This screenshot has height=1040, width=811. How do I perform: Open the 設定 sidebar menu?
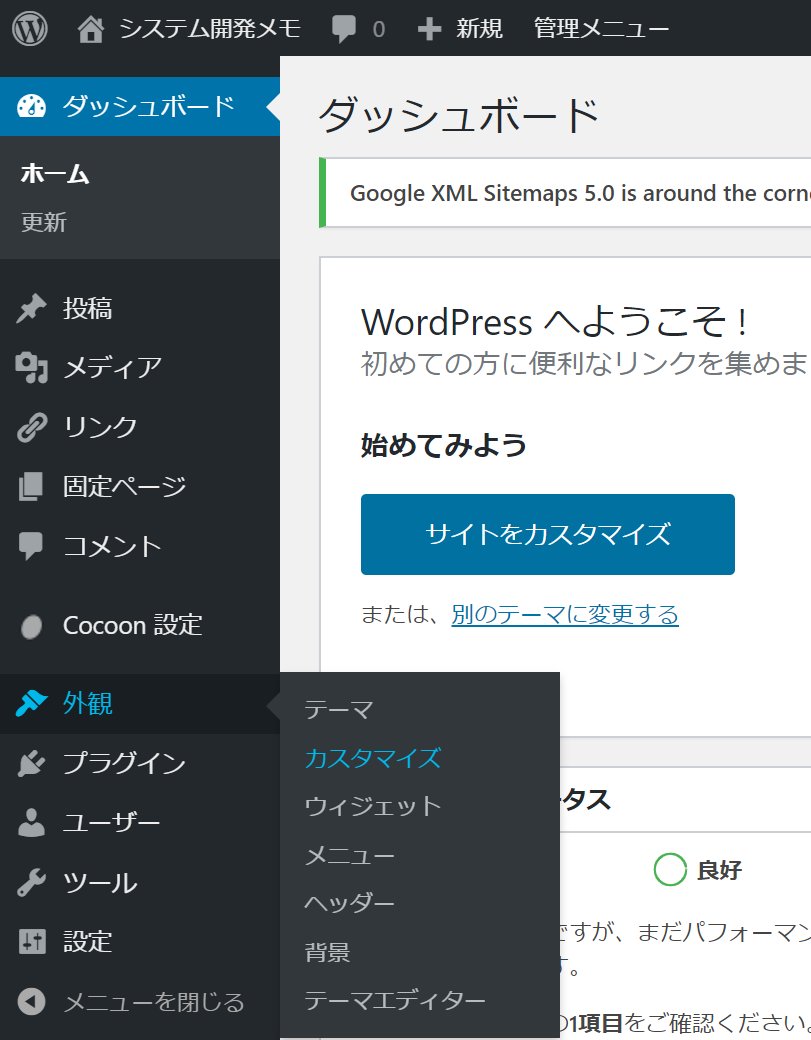click(x=88, y=942)
